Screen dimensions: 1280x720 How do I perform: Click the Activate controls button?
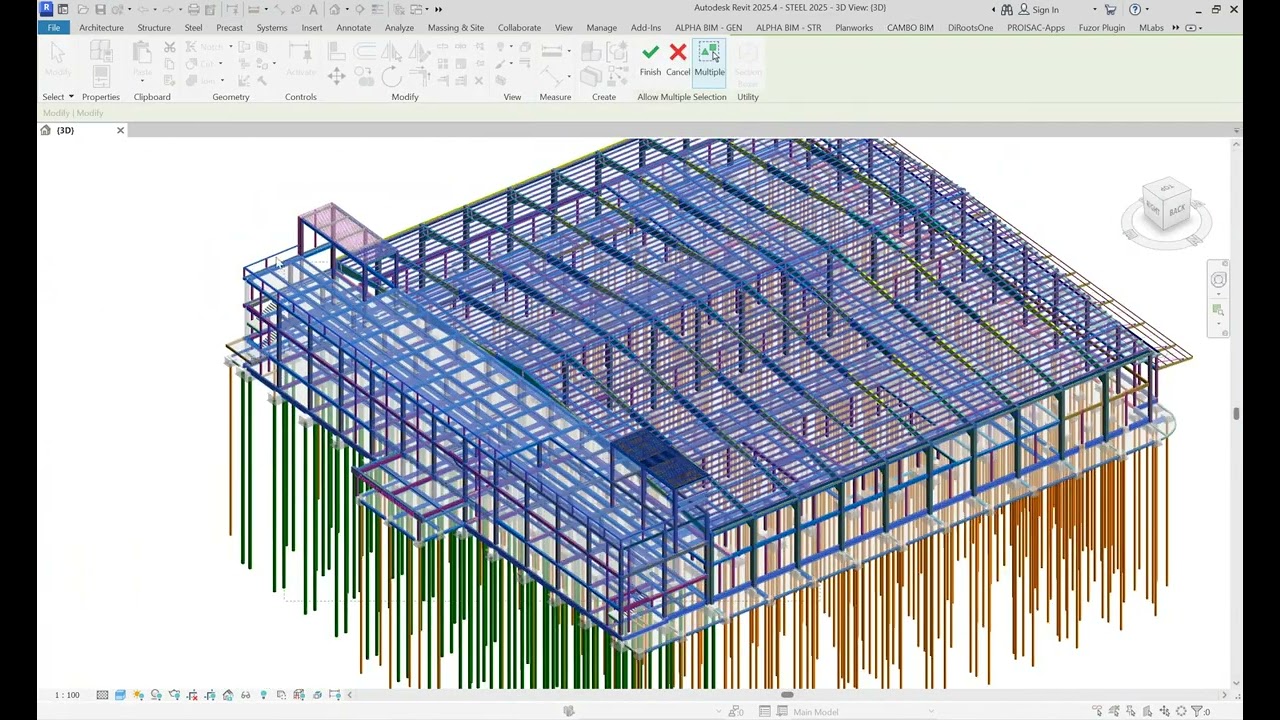pos(300,60)
